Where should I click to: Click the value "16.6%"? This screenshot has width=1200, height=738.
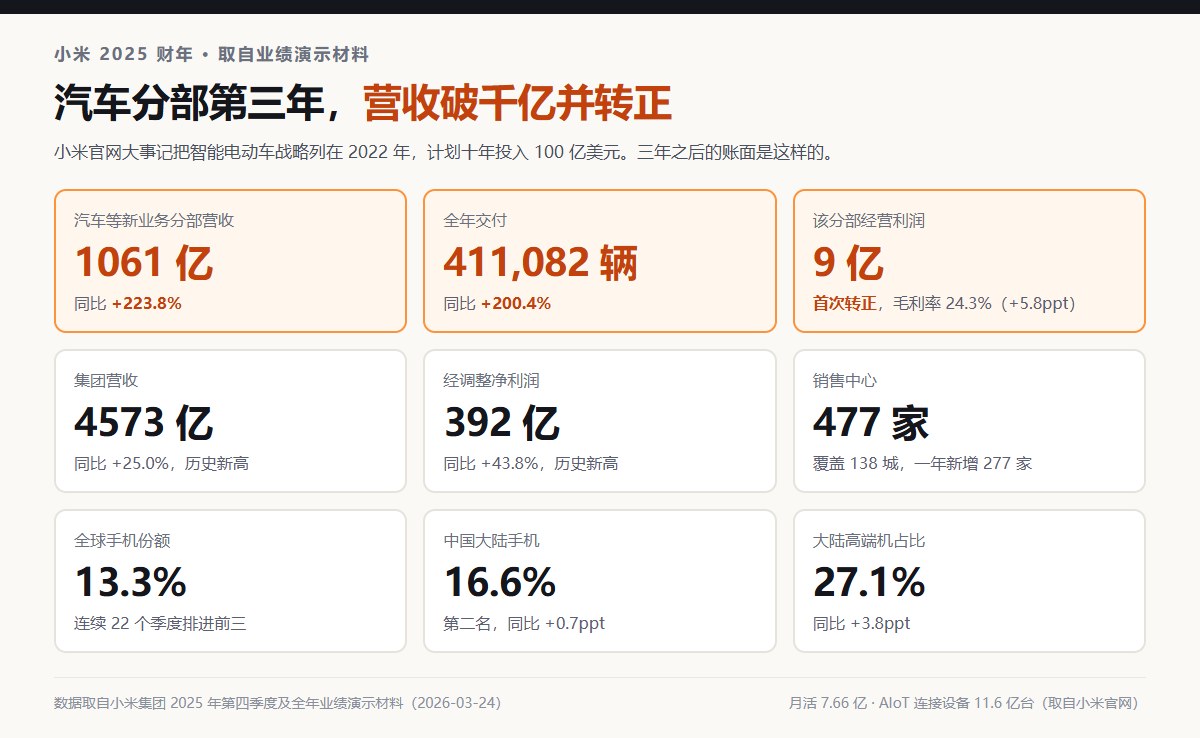click(x=500, y=582)
